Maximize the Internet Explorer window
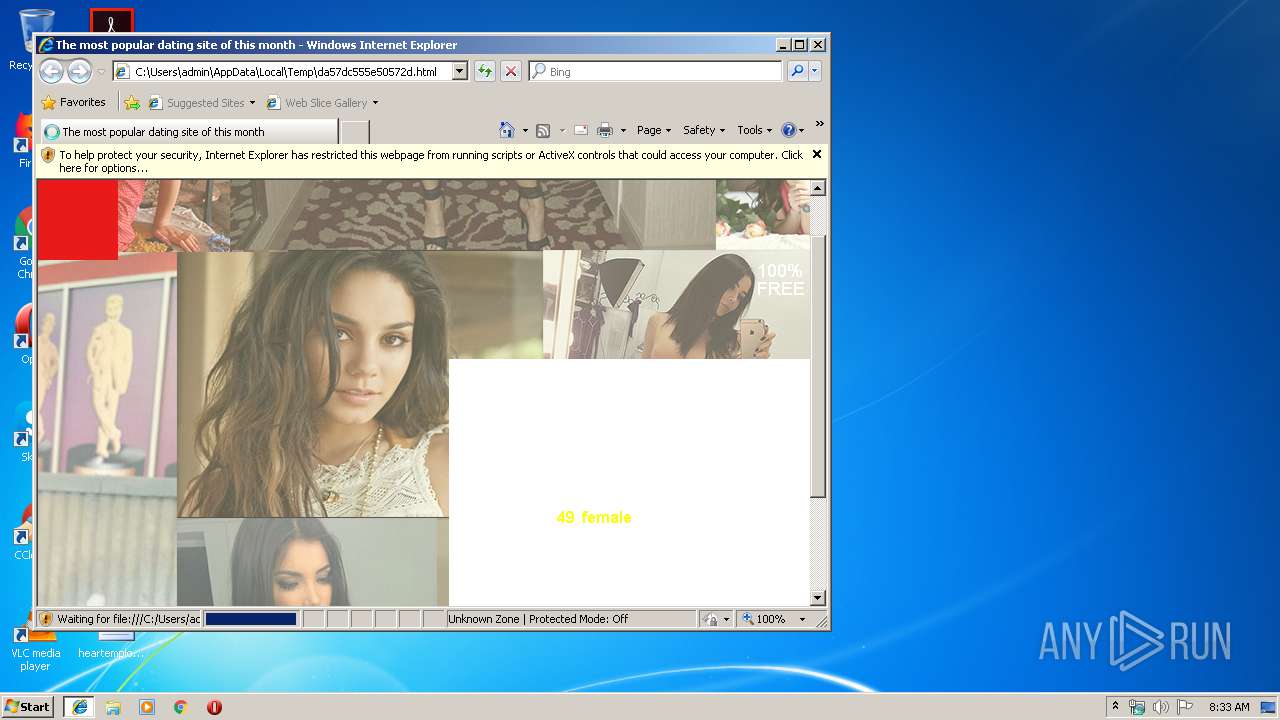Image resolution: width=1280 pixels, height=720 pixels. [799, 45]
